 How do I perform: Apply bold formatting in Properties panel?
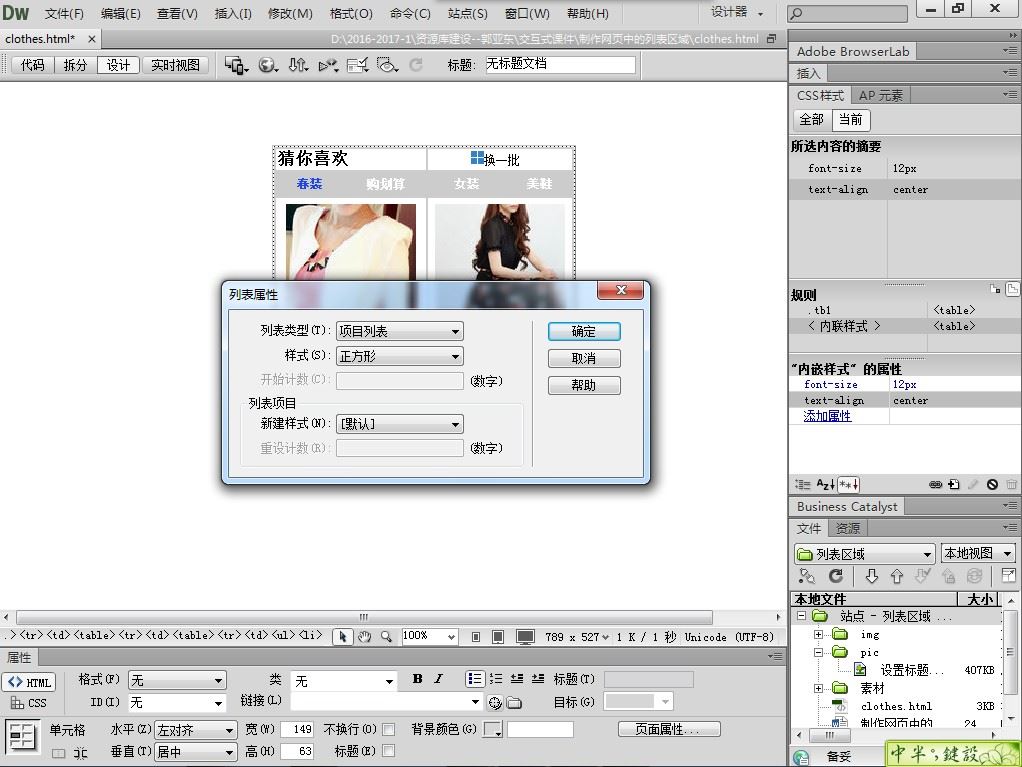[x=418, y=679]
